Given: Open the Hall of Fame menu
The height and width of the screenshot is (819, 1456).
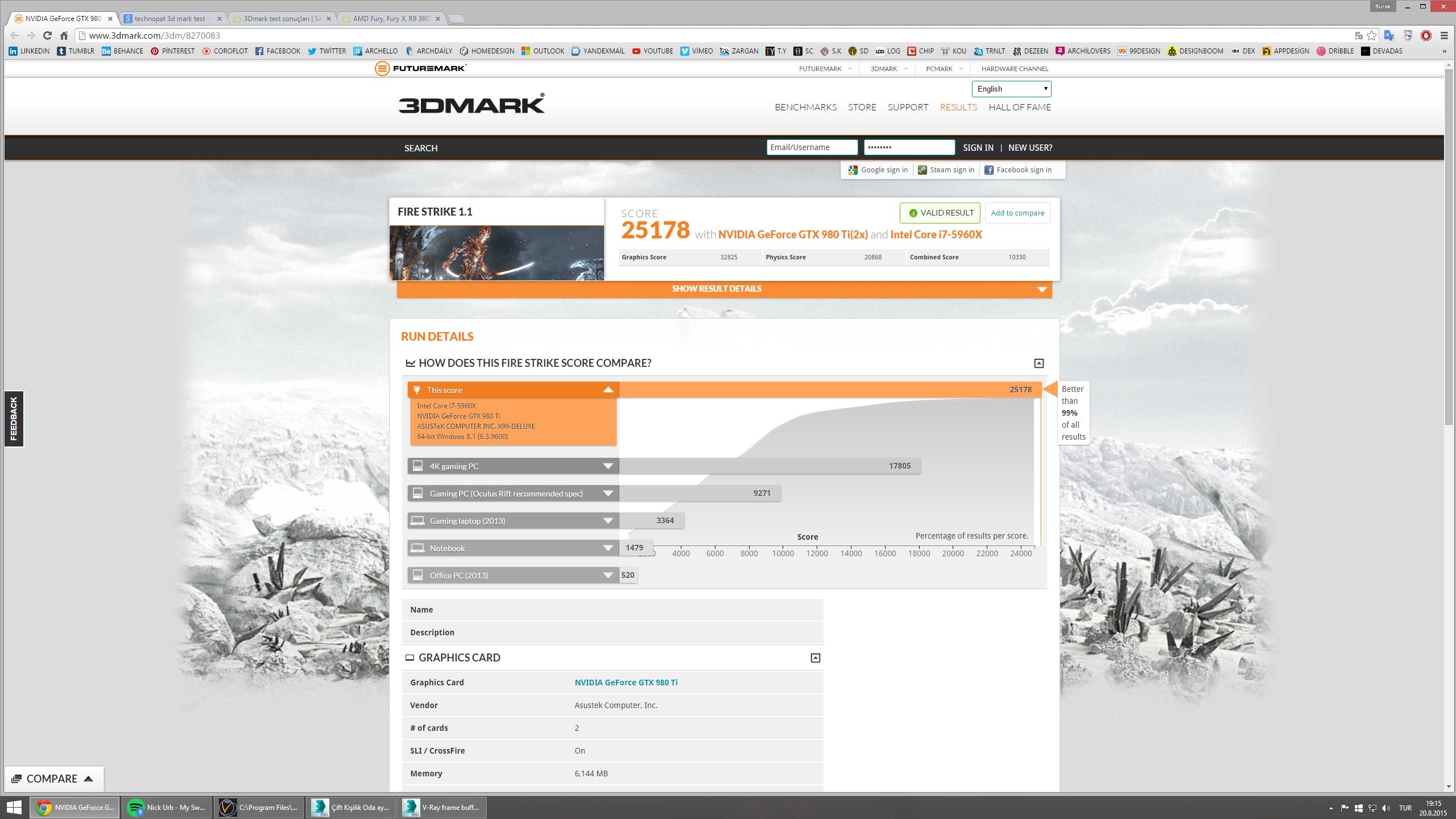Looking at the screenshot, I should pyautogui.click(x=1019, y=107).
